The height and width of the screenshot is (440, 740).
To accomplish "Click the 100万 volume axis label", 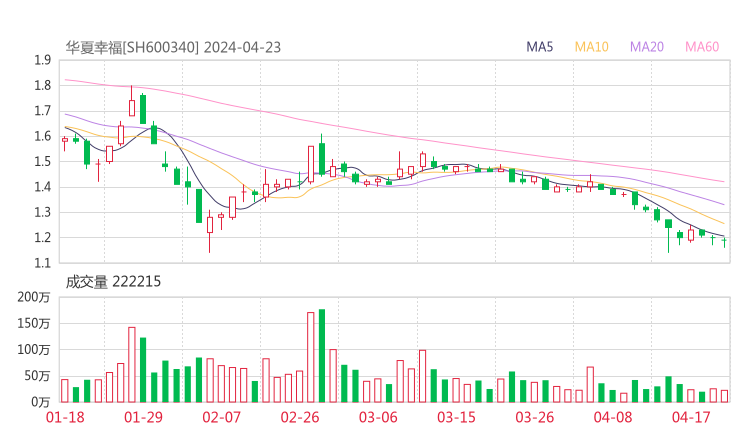I will click(34, 349).
